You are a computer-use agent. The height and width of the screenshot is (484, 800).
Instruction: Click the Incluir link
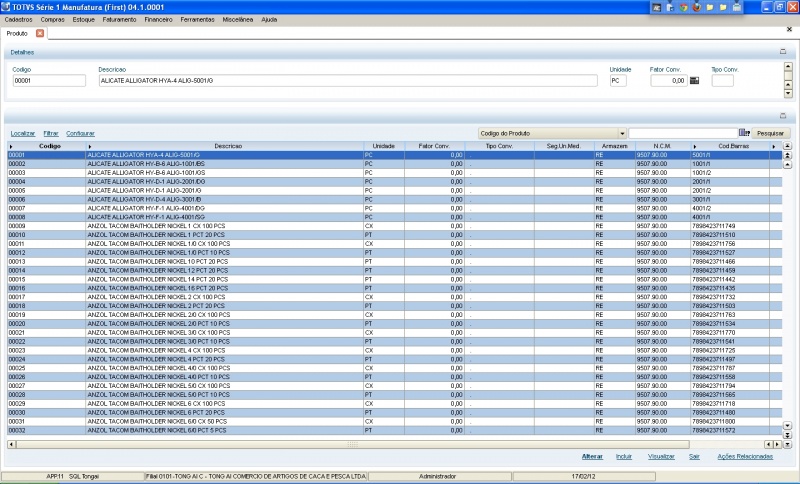624,456
